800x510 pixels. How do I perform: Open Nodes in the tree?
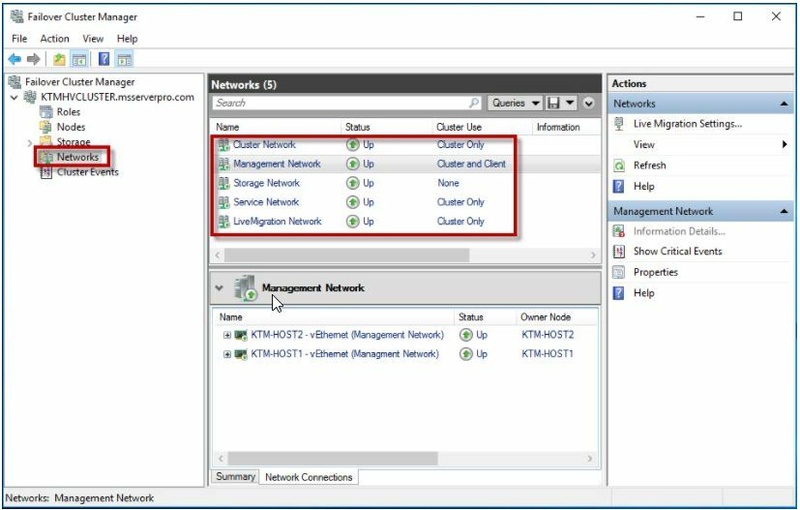[x=71, y=127]
